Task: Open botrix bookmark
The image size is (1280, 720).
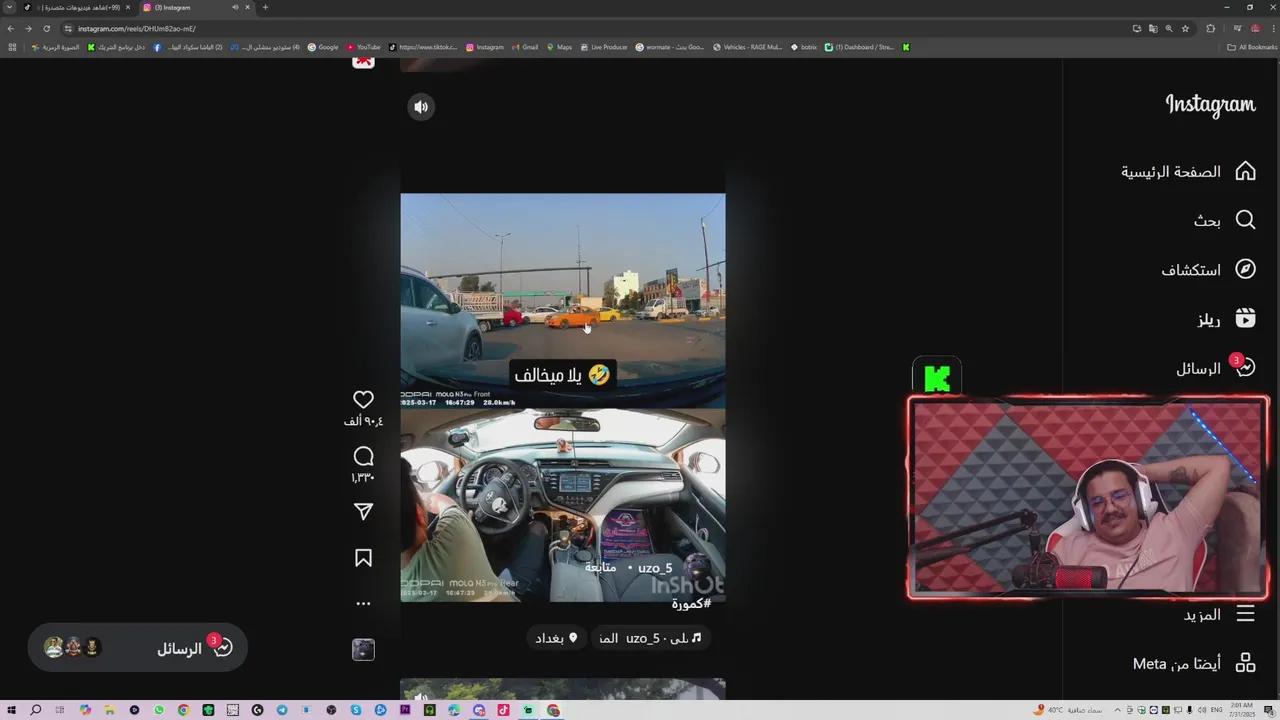Action: click(x=804, y=47)
